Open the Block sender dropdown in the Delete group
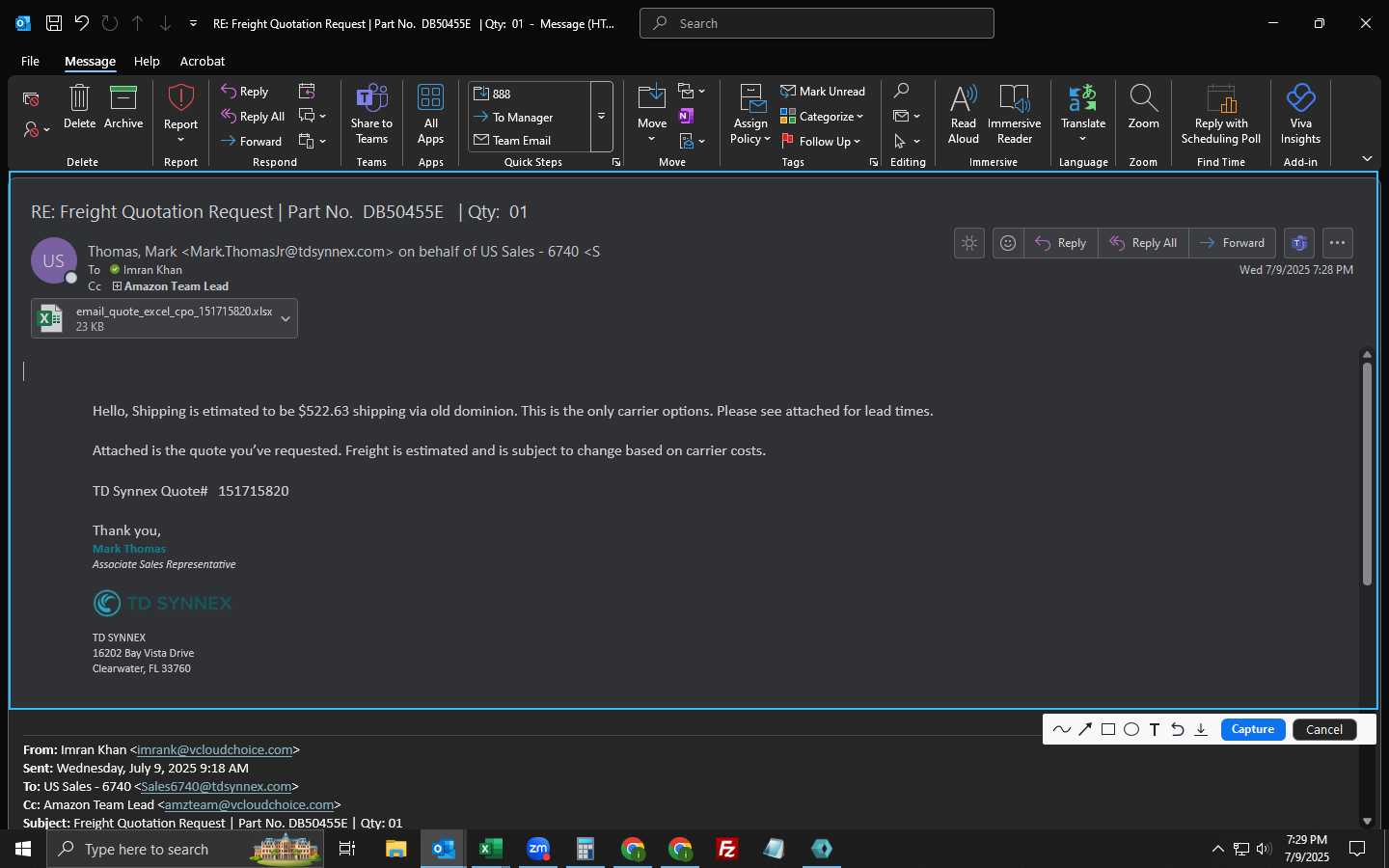1389x868 pixels. pyautogui.click(x=37, y=129)
